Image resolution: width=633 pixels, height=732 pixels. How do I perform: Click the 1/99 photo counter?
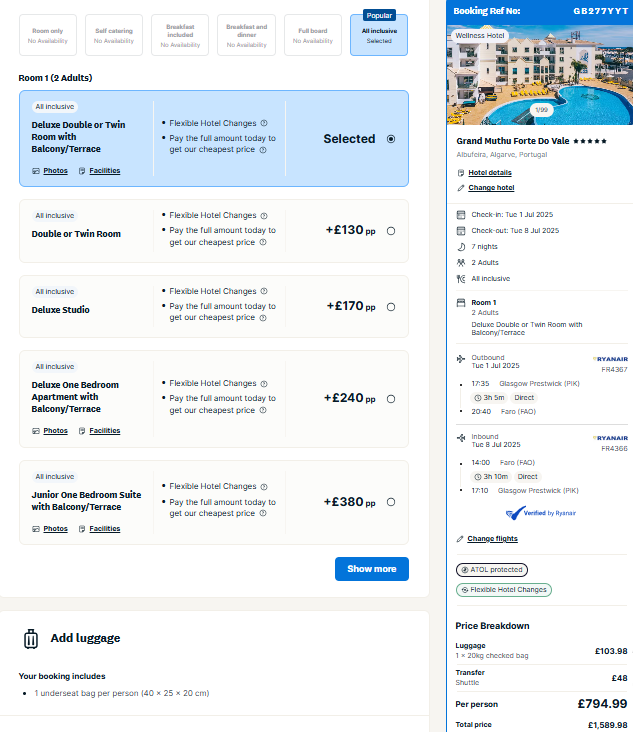click(542, 110)
